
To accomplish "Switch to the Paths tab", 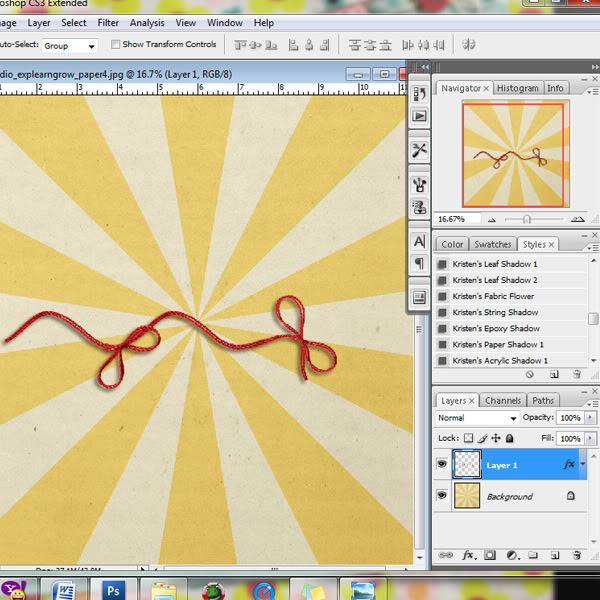I will (543, 400).
